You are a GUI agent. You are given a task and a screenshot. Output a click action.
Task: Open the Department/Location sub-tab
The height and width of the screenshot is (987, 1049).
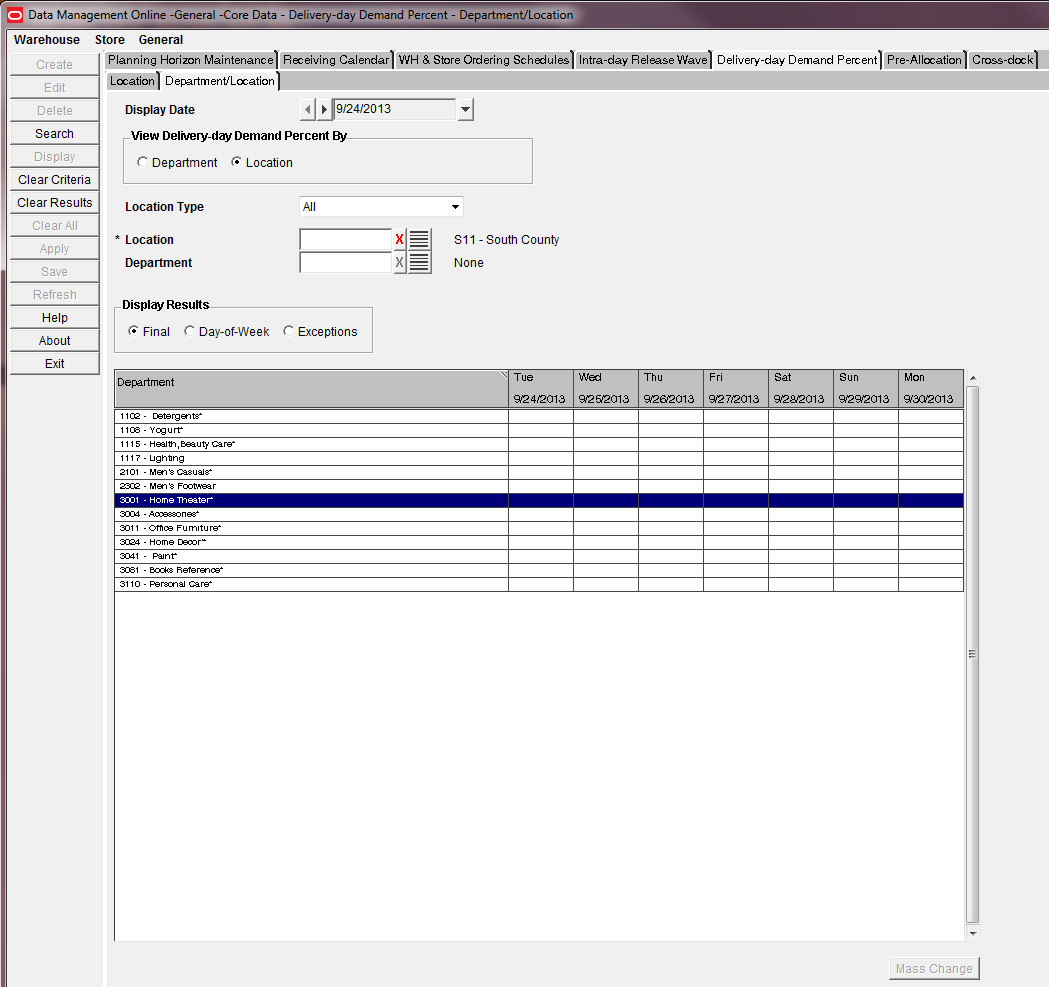coord(219,81)
